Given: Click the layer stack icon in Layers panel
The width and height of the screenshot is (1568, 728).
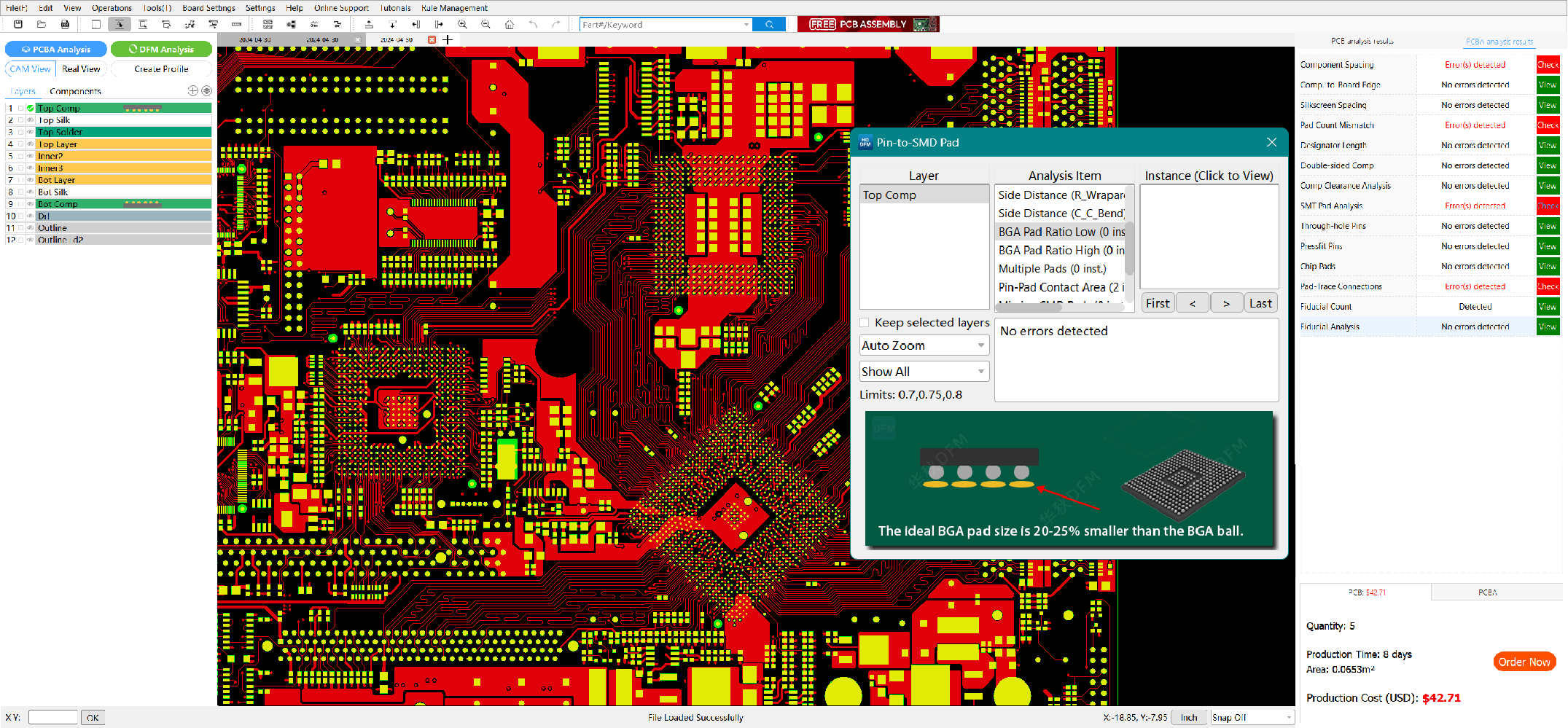Looking at the screenshot, I should [207, 91].
